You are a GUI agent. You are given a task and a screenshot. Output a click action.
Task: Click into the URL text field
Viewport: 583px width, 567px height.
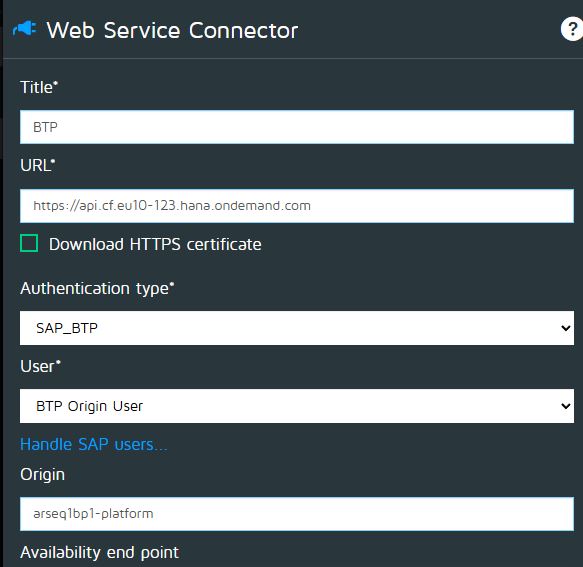point(297,206)
